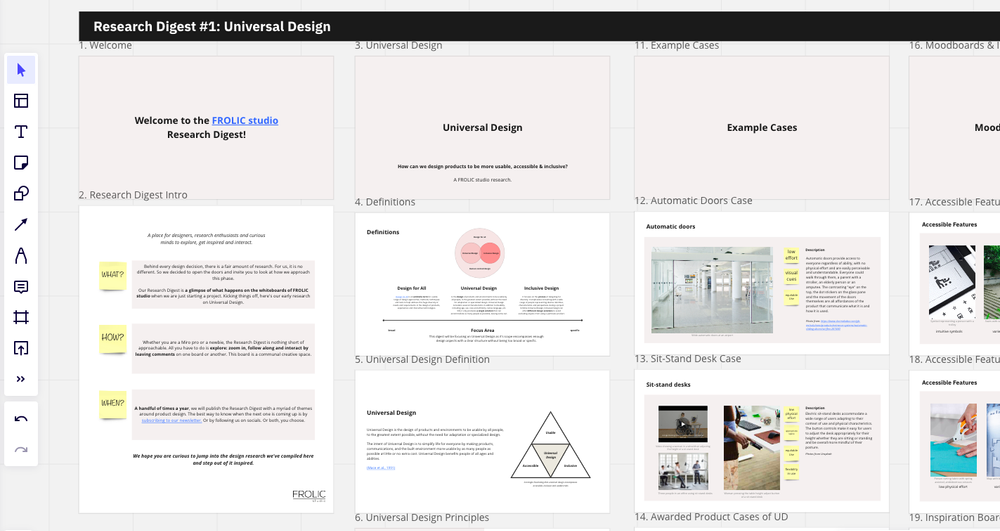This screenshot has height=531, width=1000.
Task: Open the subscribing to our newsletter link
Action: [171, 420]
